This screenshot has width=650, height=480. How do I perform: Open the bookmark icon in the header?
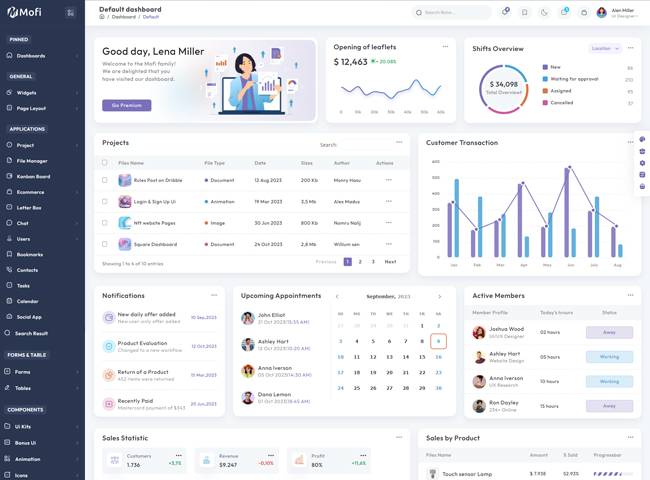[x=524, y=13]
